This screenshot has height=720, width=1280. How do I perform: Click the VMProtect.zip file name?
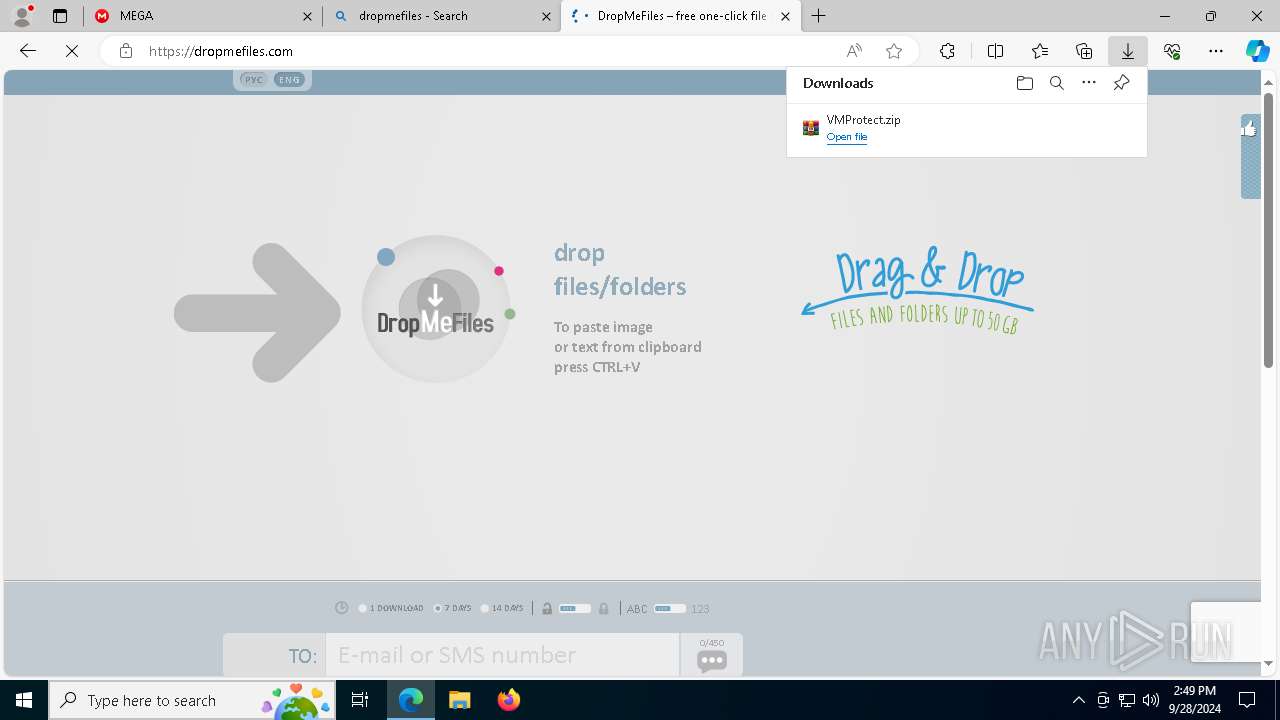click(863, 119)
